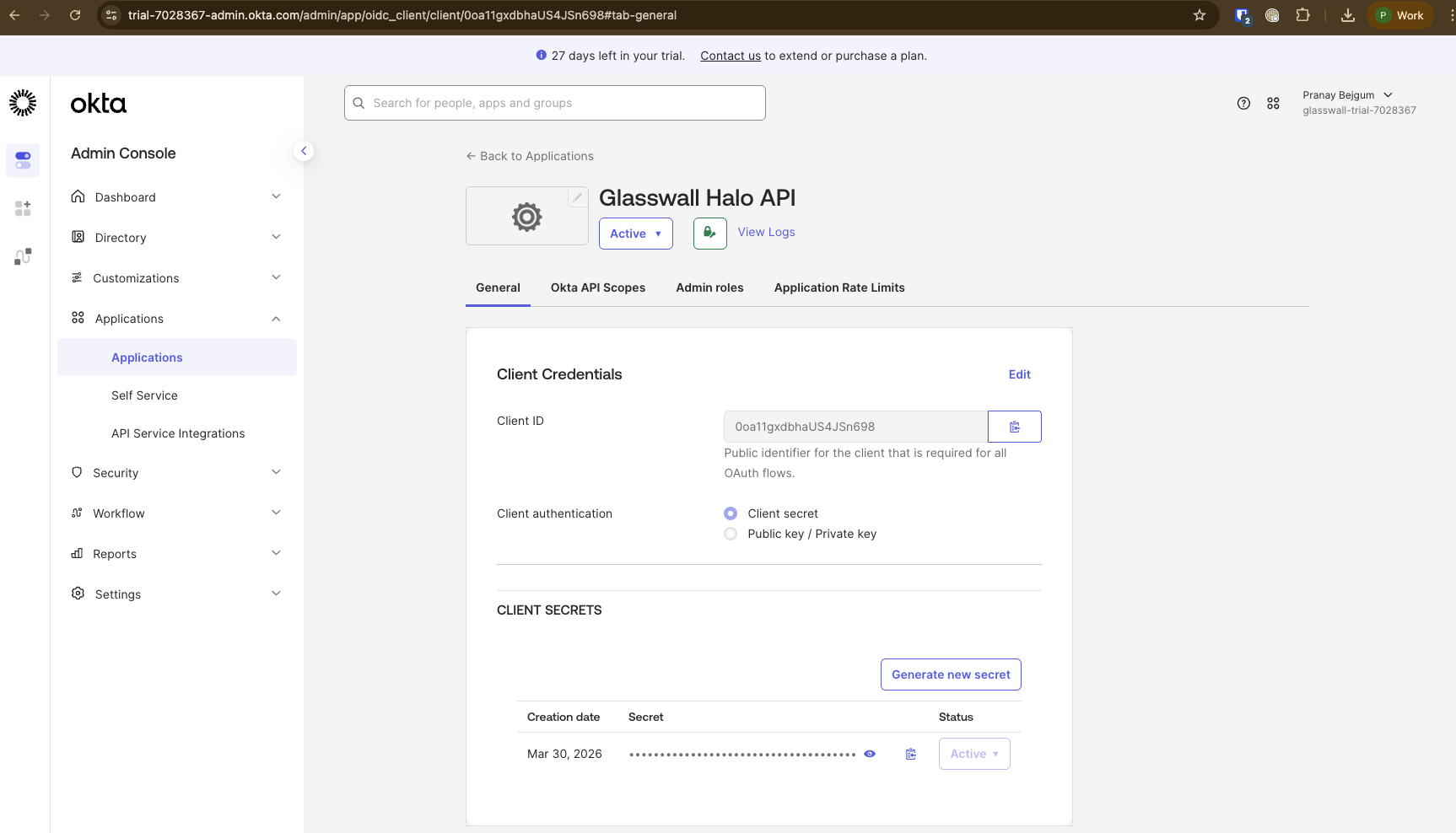Go Back to Applications

530,156
